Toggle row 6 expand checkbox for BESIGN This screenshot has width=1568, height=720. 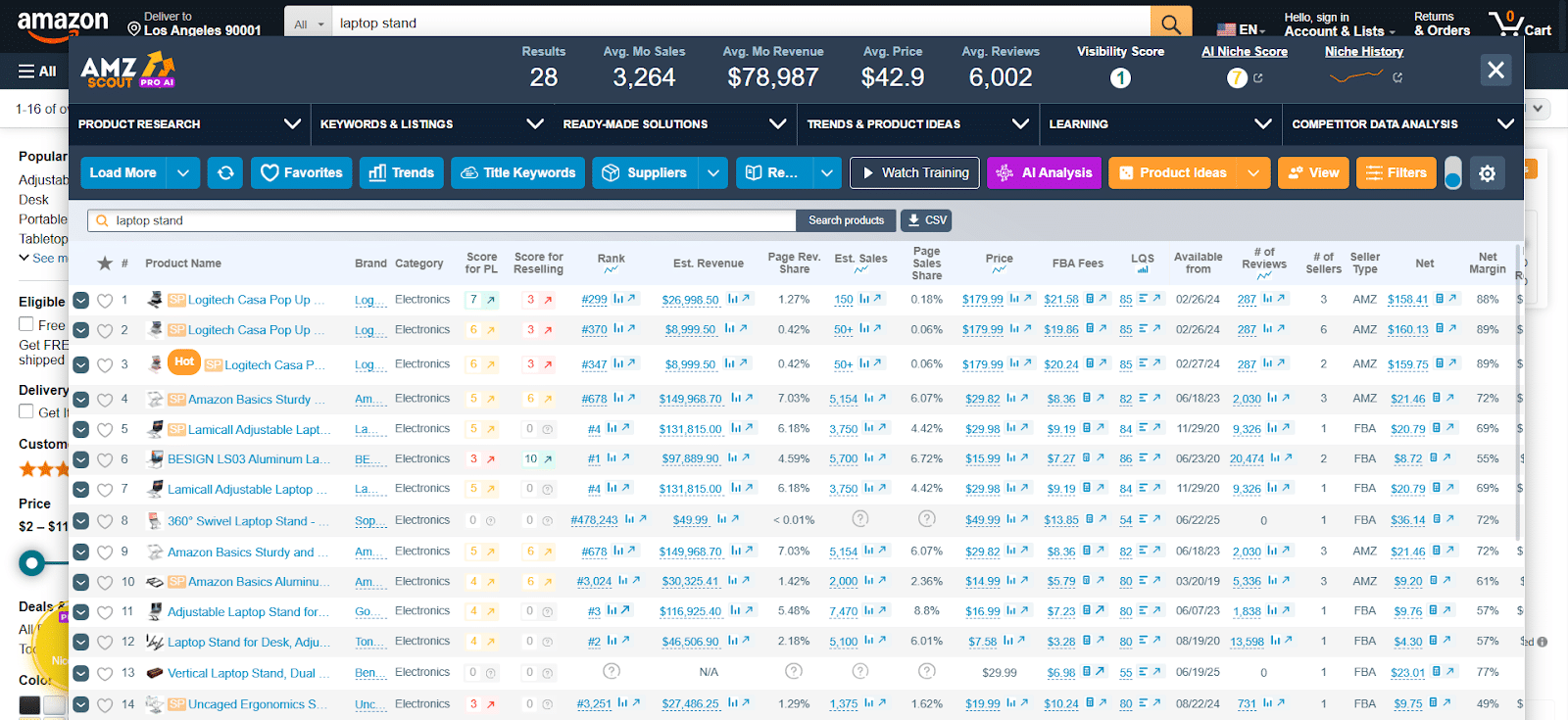pyautogui.click(x=81, y=459)
